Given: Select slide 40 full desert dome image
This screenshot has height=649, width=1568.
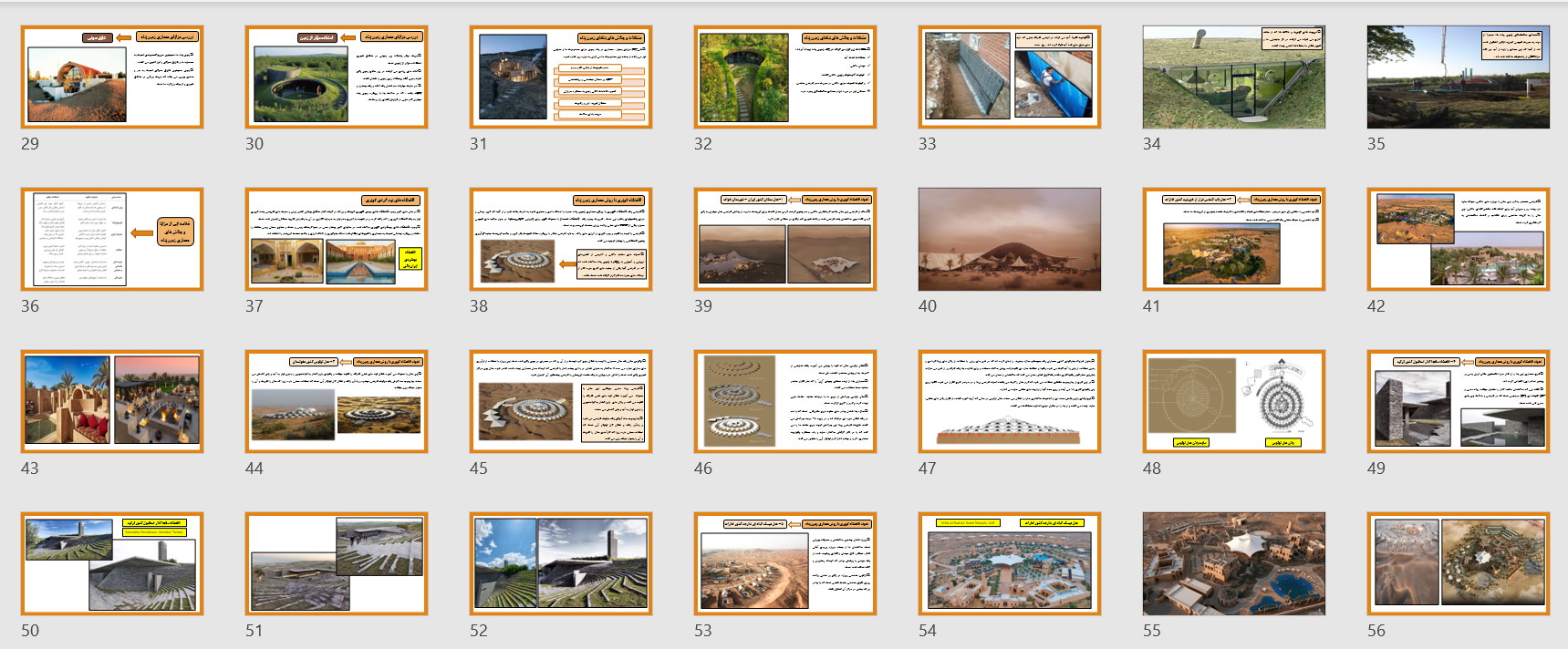Looking at the screenshot, I should pyautogui.click(x=1010, y=239).
